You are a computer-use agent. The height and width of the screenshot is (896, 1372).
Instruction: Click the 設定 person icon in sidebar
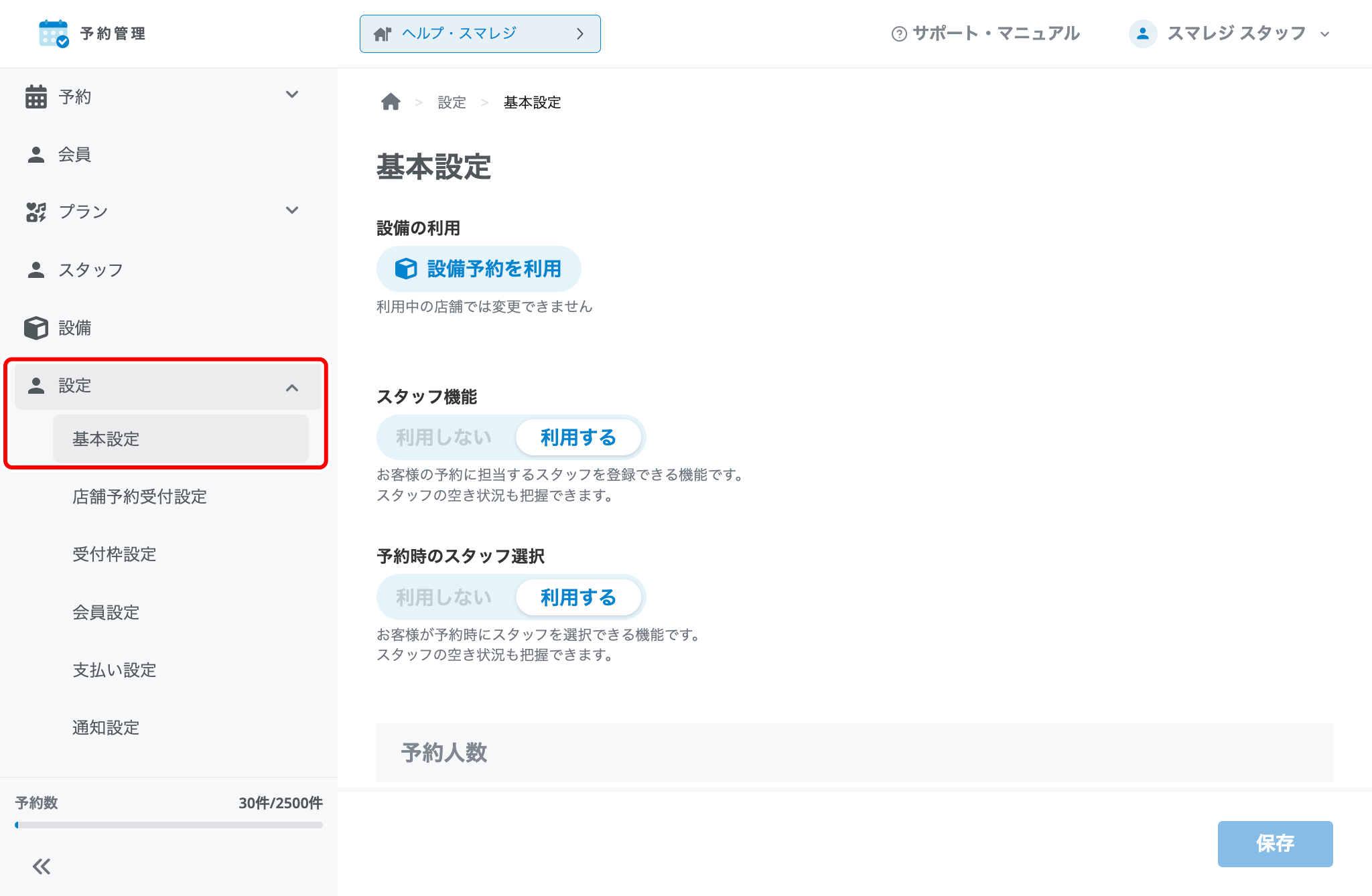coord(36,386)
